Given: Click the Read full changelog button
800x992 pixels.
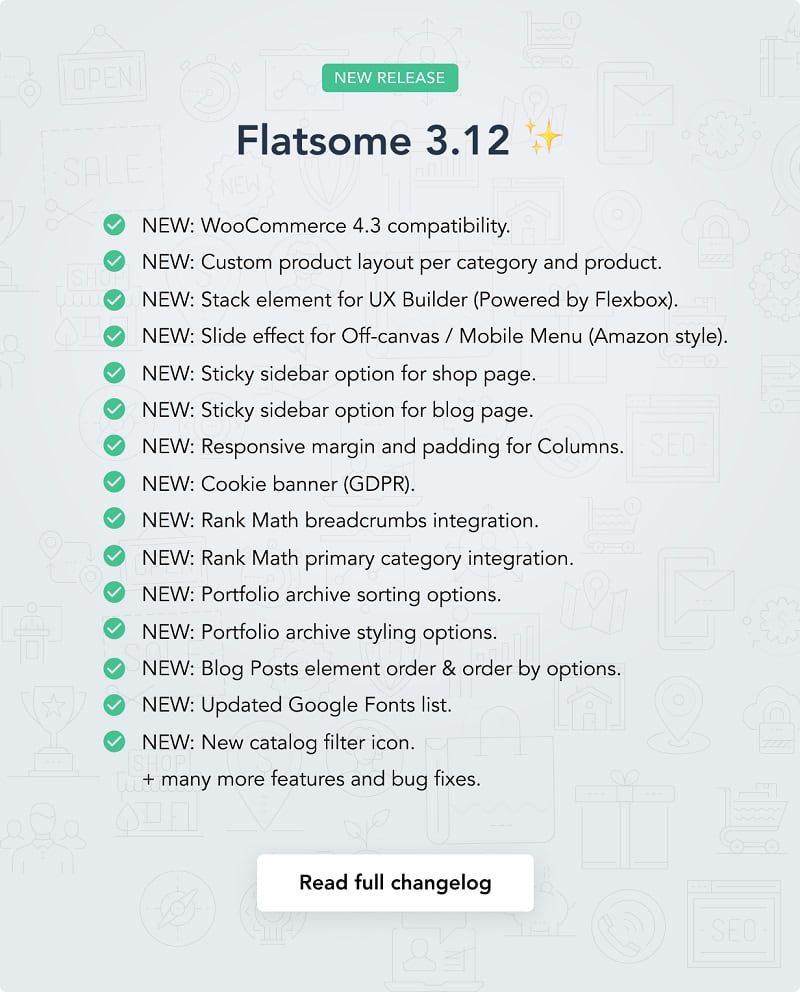Looking at the screenshot, I should pyautogui.click(x=395, y=883).
